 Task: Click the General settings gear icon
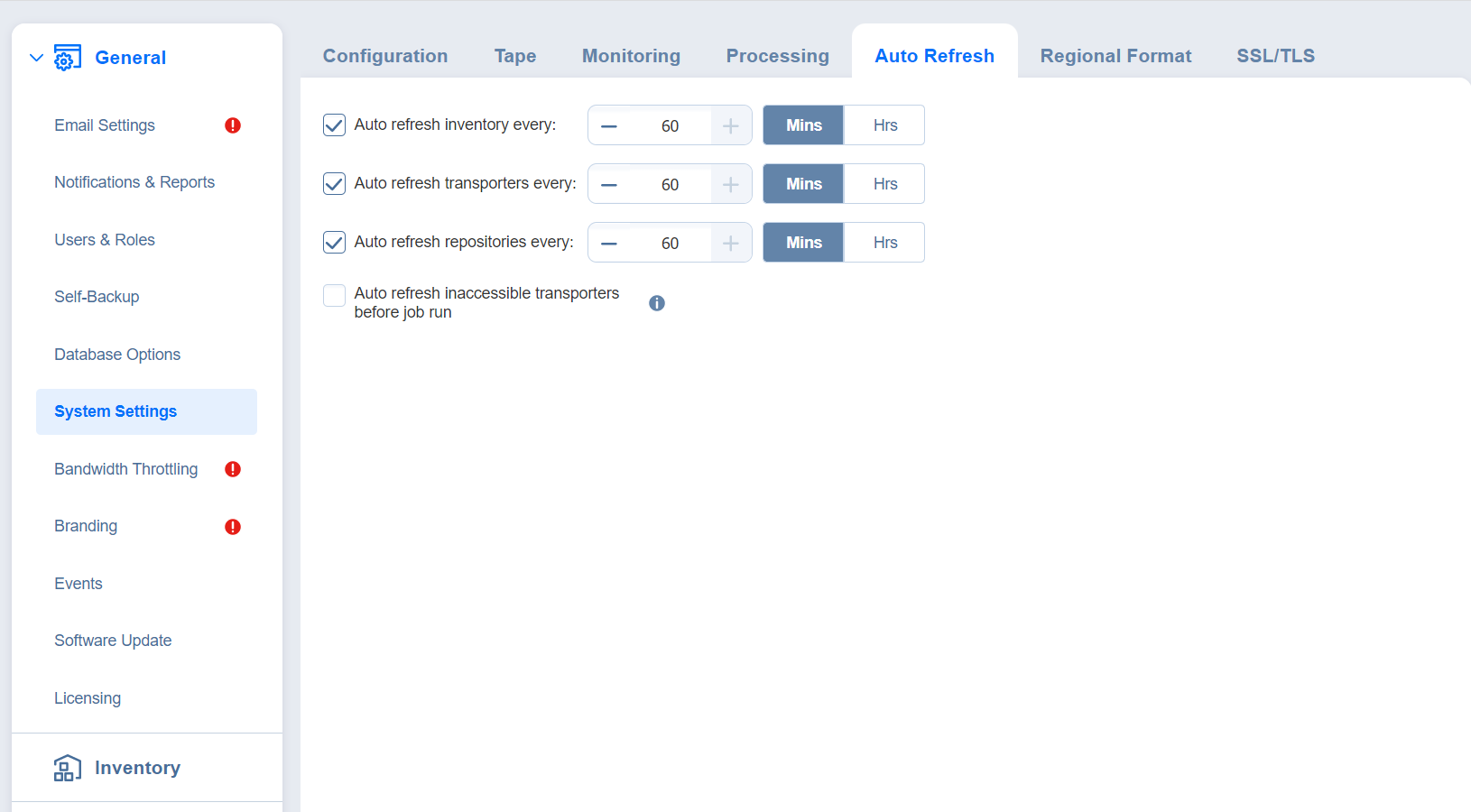[x=67, y=58]
